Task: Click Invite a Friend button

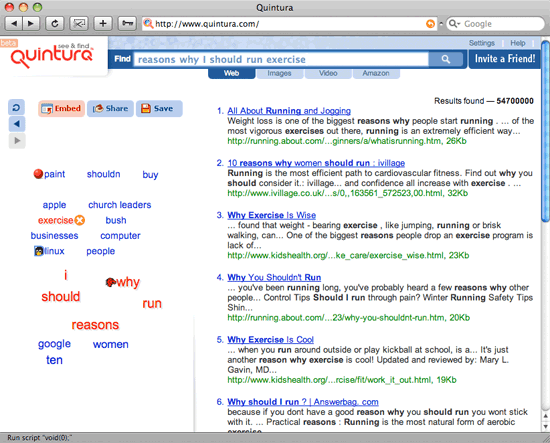Action: point(504,59)
